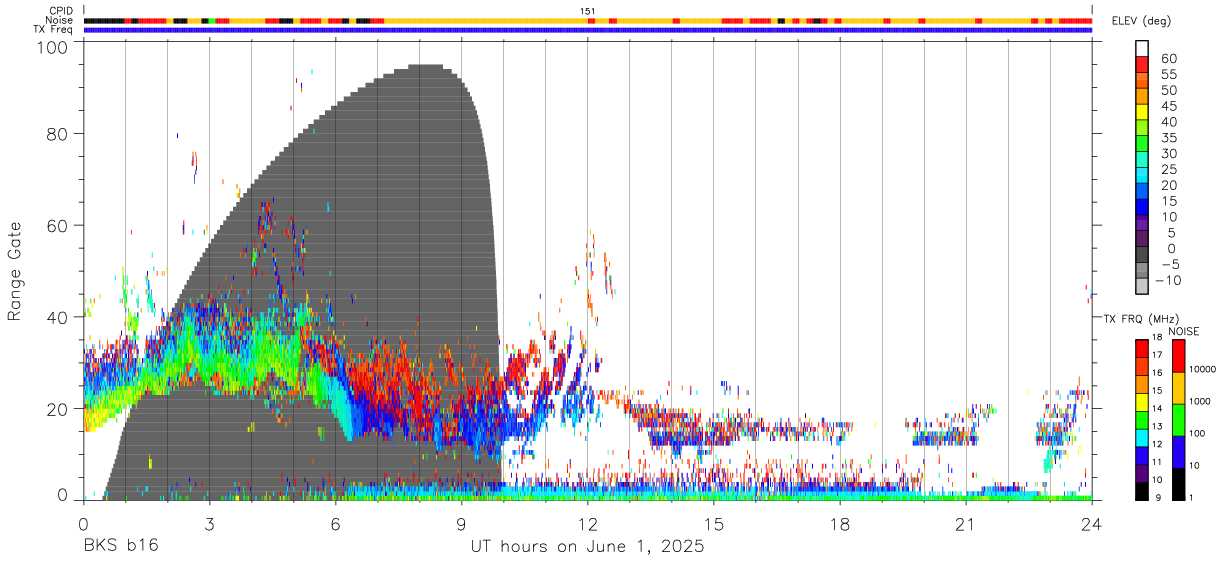Click the x-axis tick label '18'
The width and height of the screenshot is (1228, 567).
coord(840,524)
